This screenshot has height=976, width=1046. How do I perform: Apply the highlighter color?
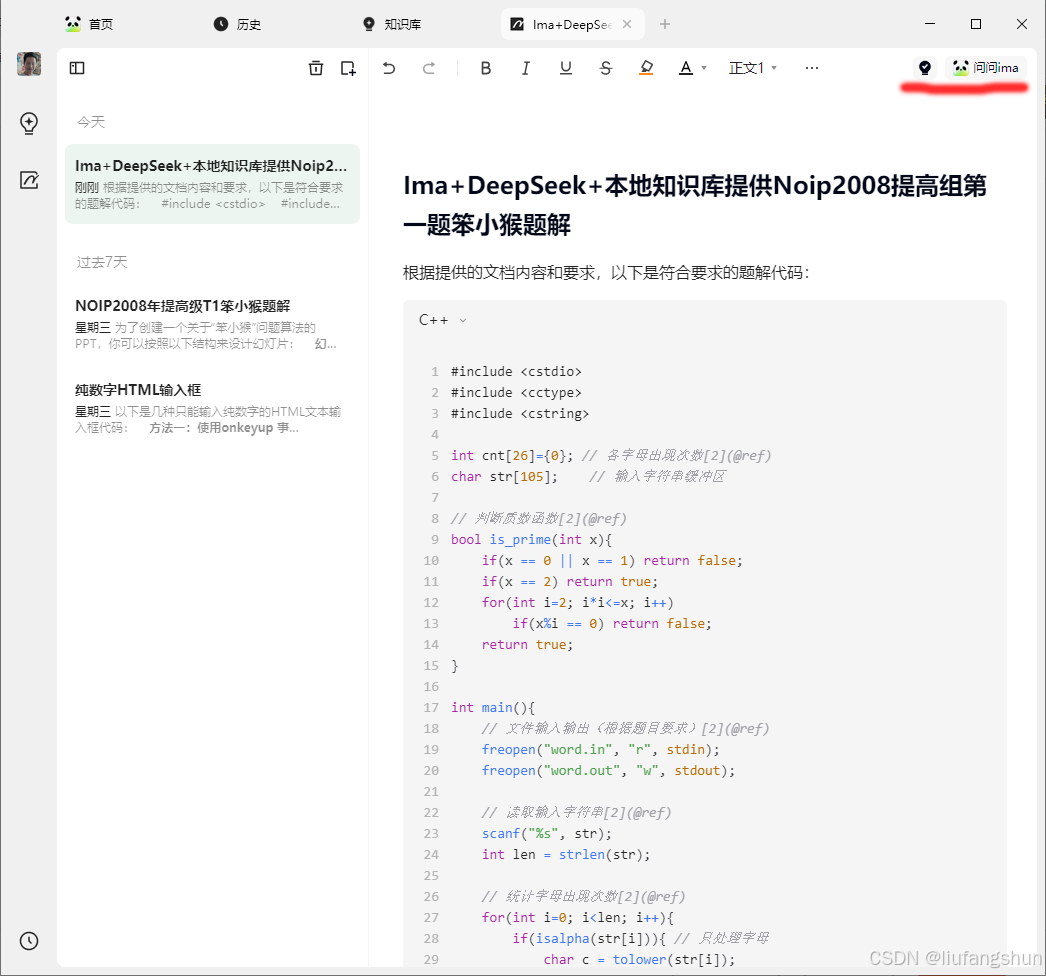tap(646, 68)
